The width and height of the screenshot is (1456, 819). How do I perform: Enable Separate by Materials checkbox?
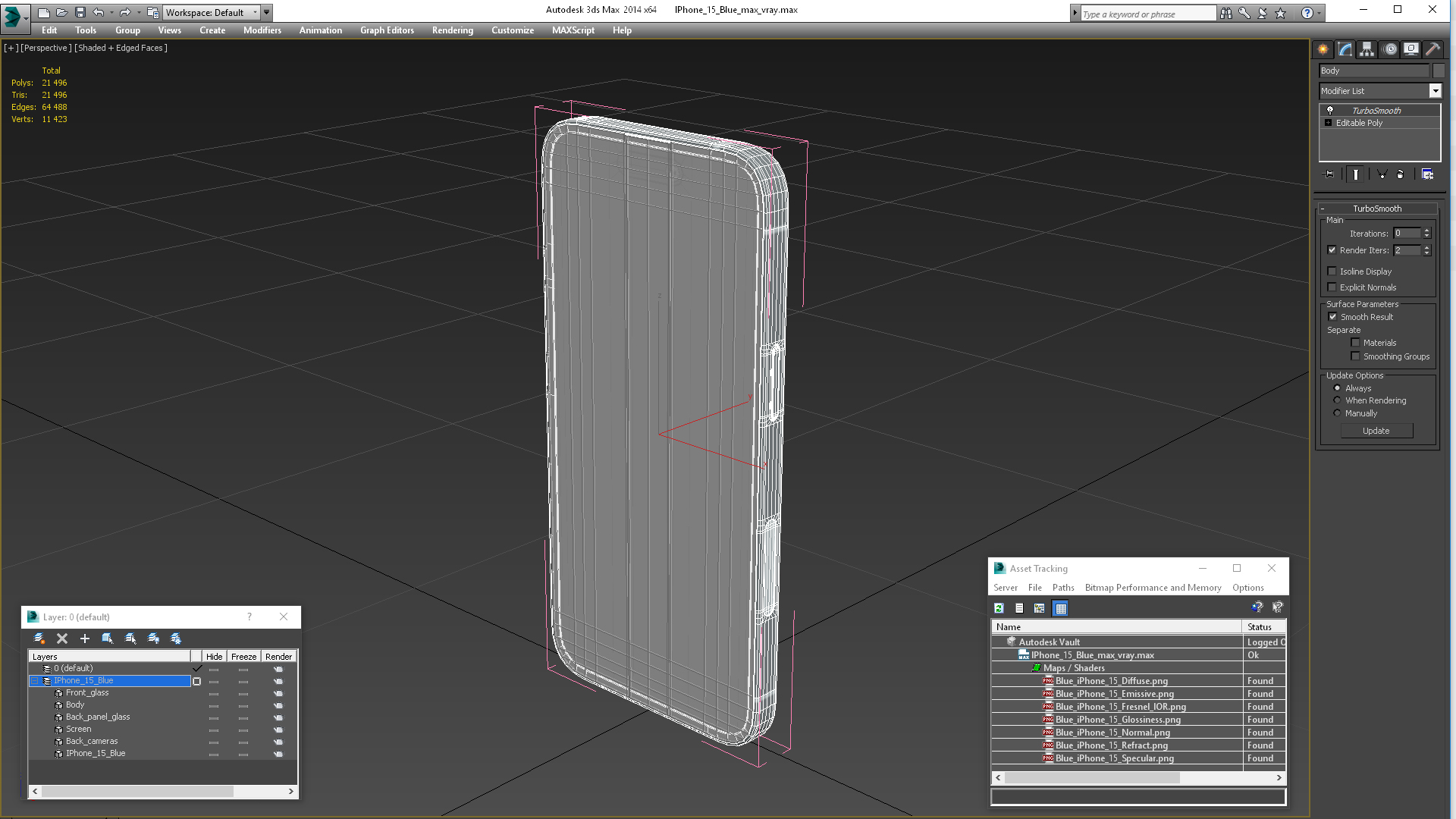(x=1356, y=343)
